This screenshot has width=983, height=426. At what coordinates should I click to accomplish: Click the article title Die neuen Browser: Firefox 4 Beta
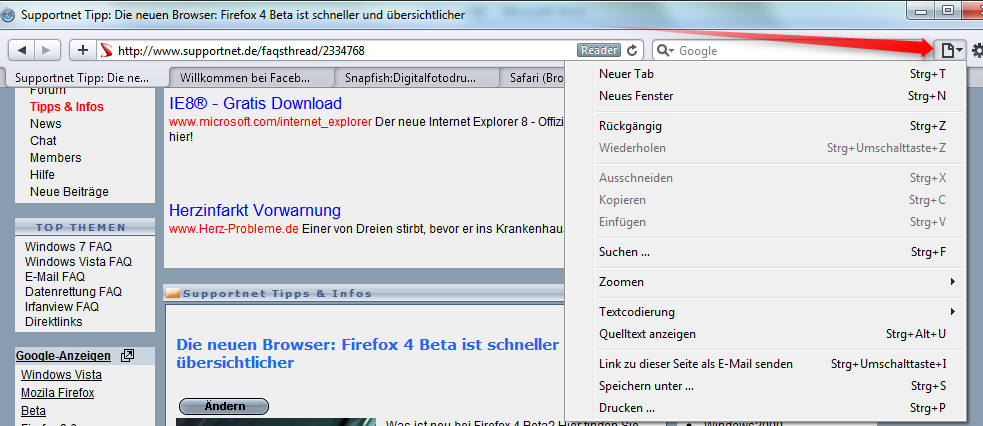coord(367,353)
